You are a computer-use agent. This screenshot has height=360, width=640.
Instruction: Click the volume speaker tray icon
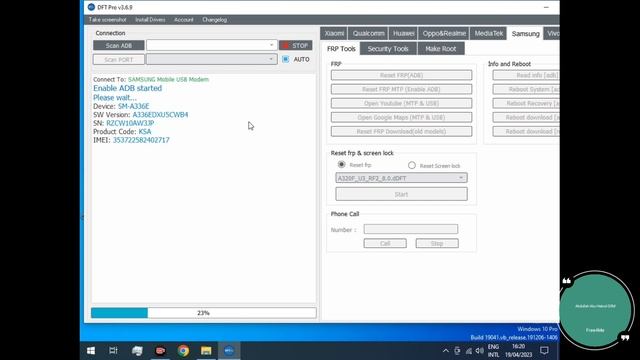click(480, 351)
